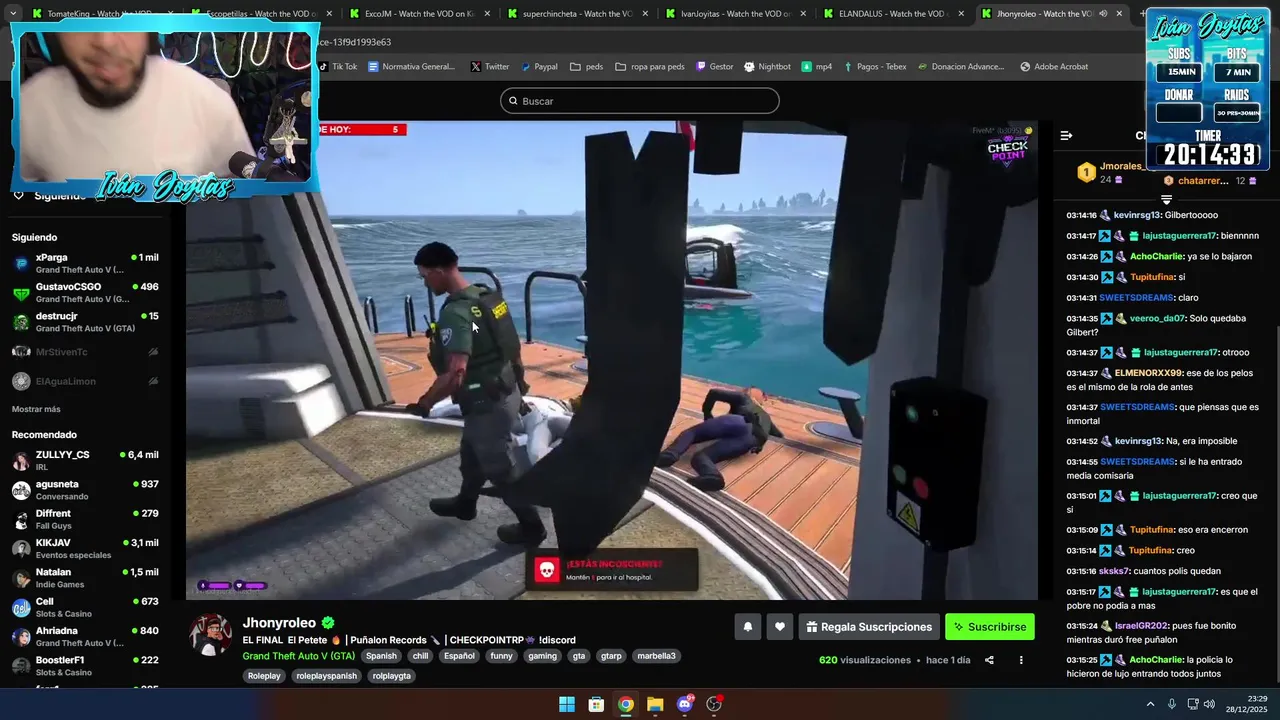
Task: Click the Jhonyroleo channel name
Action: 279,623
